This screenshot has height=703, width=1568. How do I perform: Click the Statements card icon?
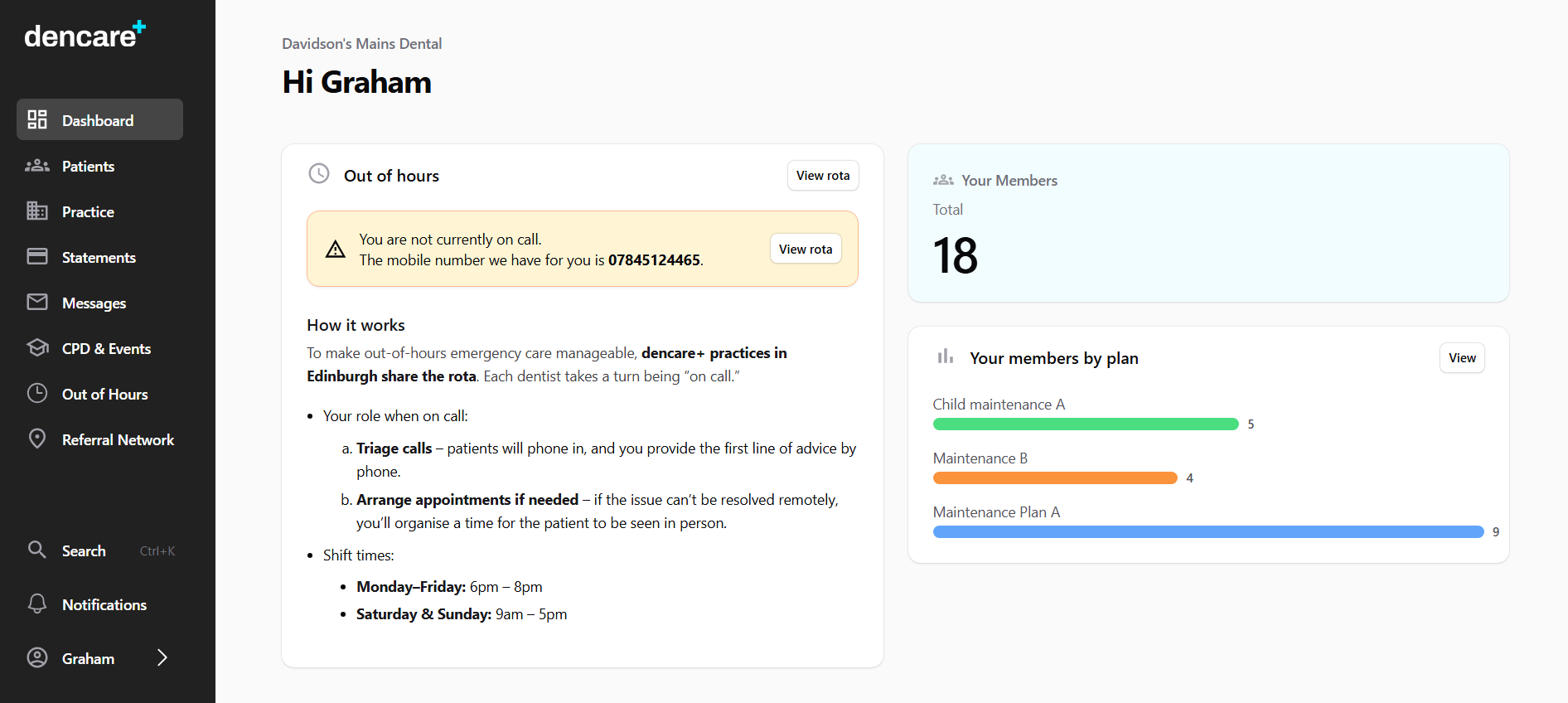pos(37,257)
